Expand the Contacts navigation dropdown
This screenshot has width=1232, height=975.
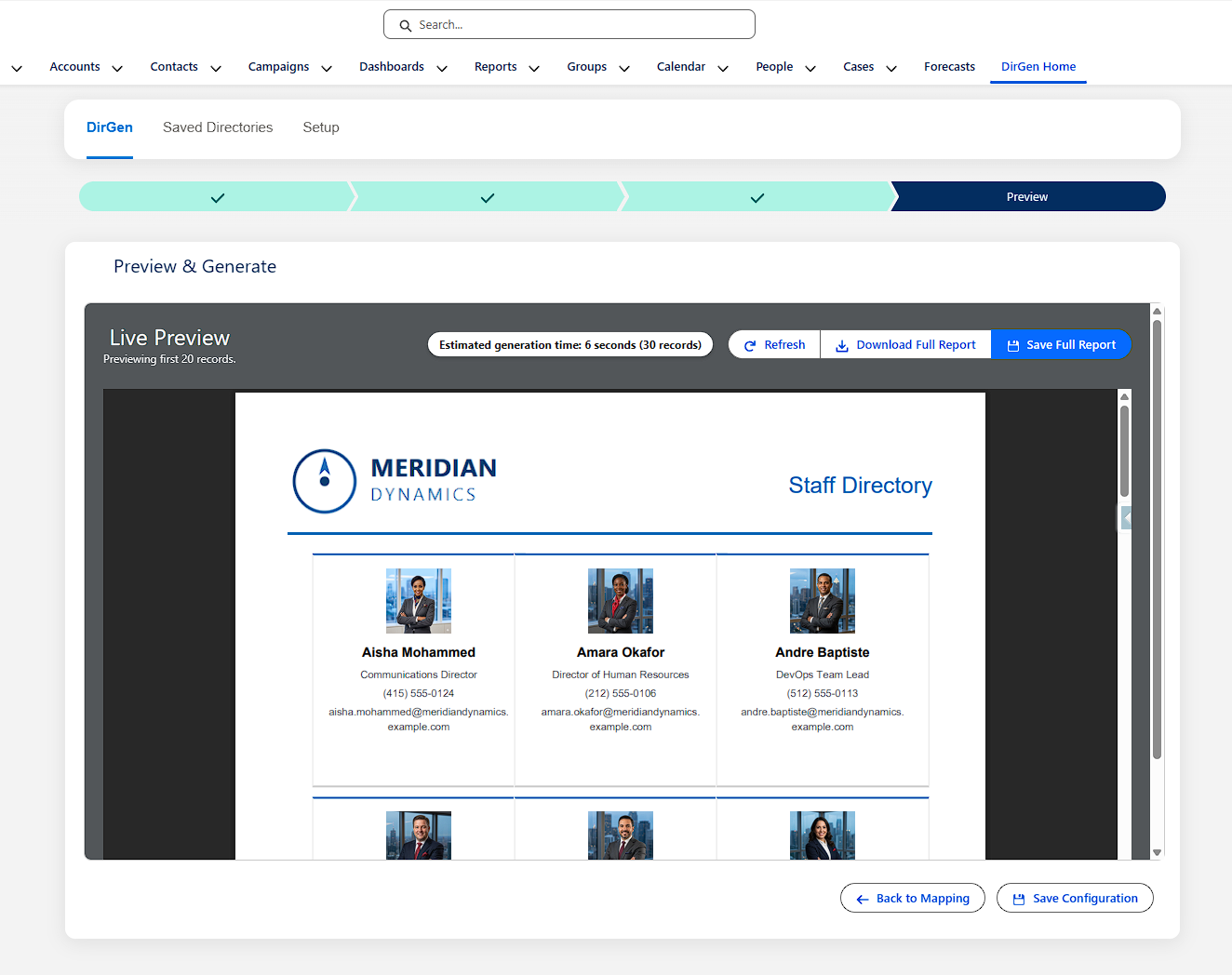point(216,67)
